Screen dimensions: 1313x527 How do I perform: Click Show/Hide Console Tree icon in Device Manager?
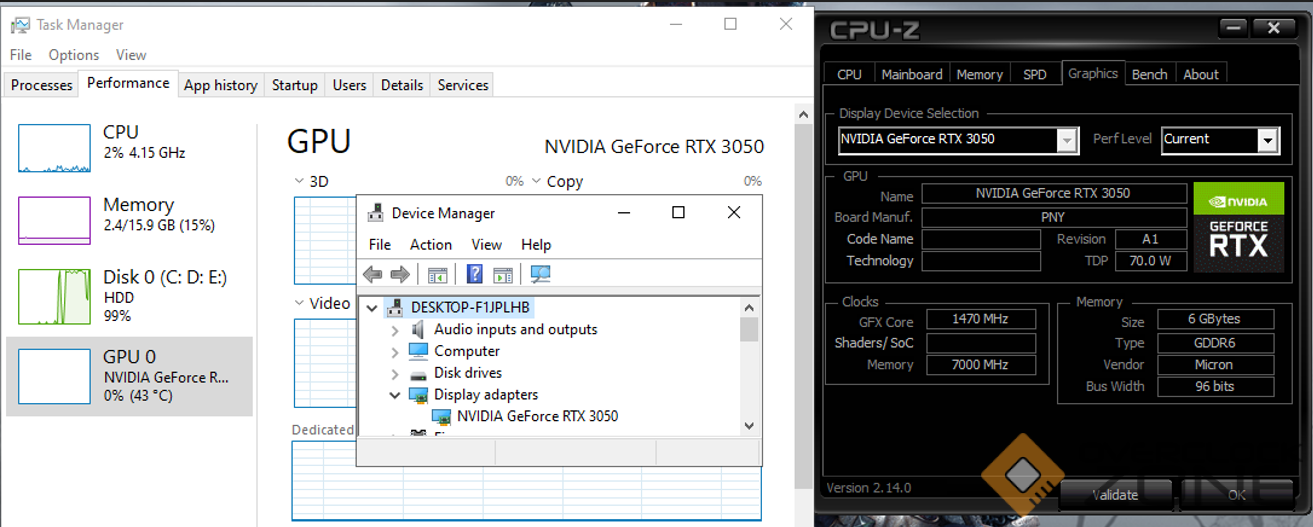437,274
